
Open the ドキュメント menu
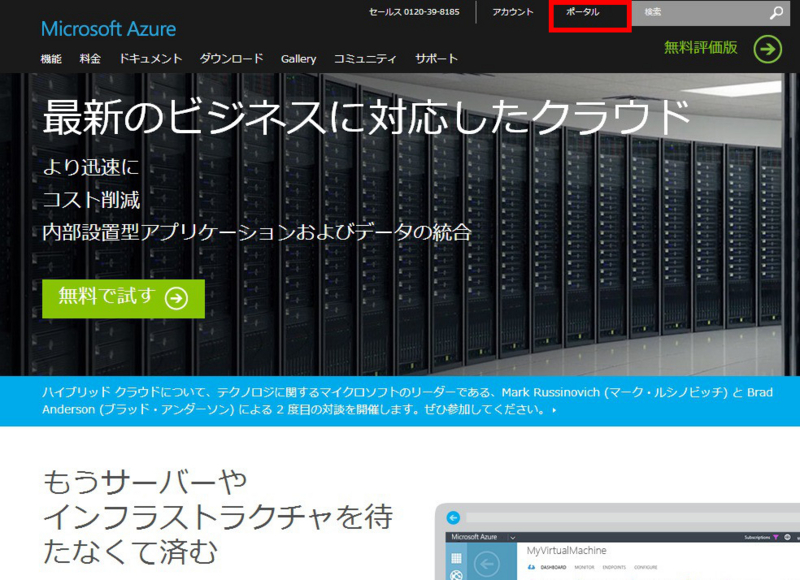tap(151, 59)
